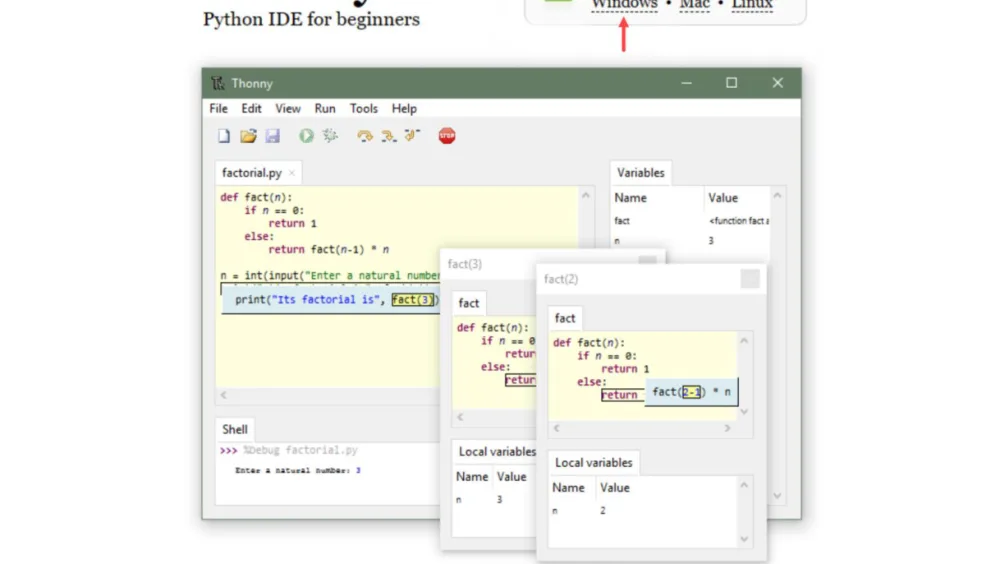This screenshot has width=1000, height=564.
Task: Click the Open file folder icon
Action: (x=248, y=136)
